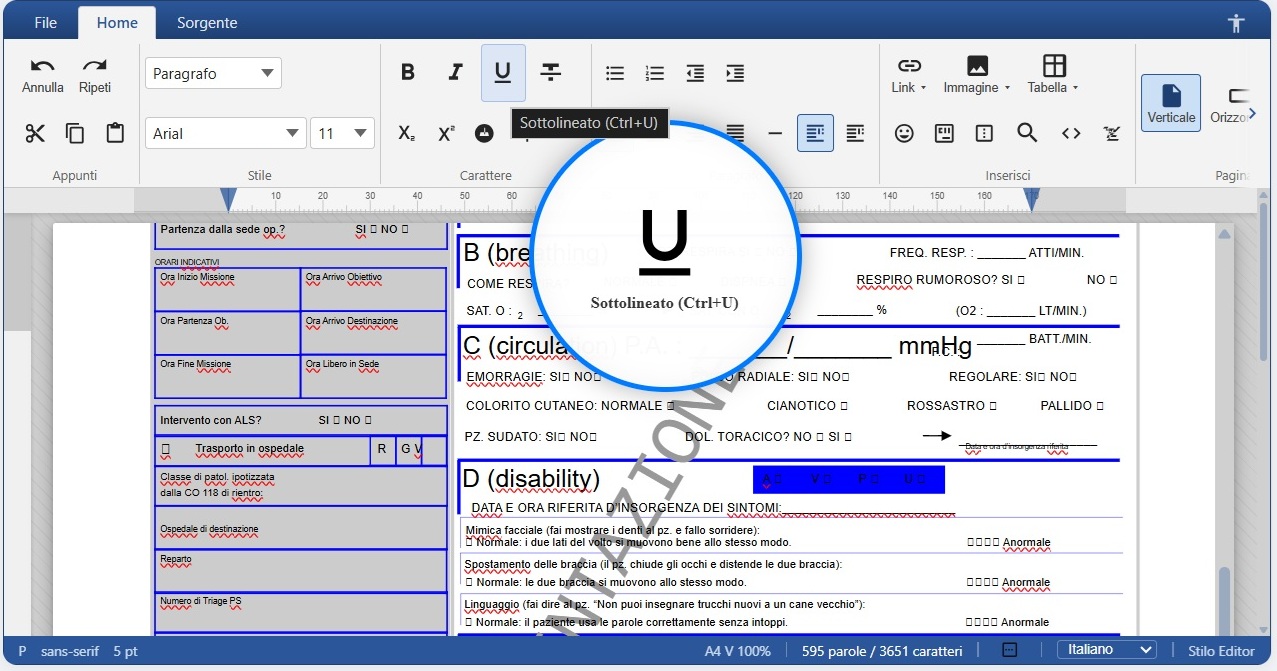
Task: Justify the paragraph text
Action: (x=736, y=133)
